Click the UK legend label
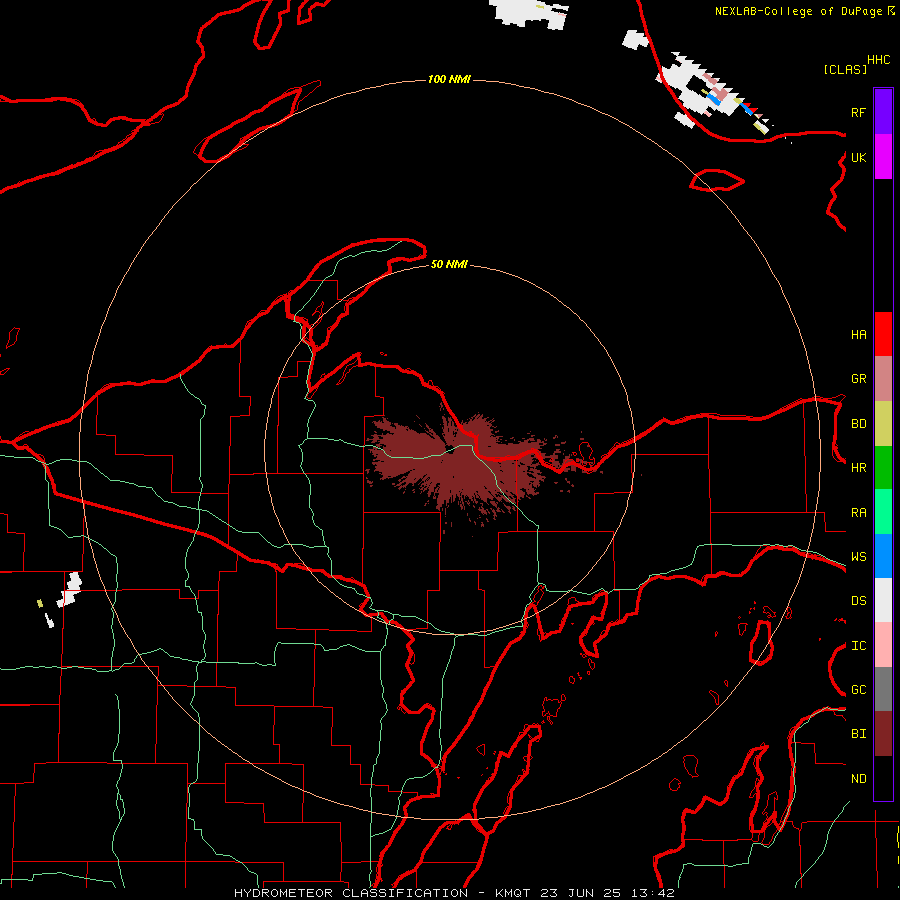 click(858, 157)
